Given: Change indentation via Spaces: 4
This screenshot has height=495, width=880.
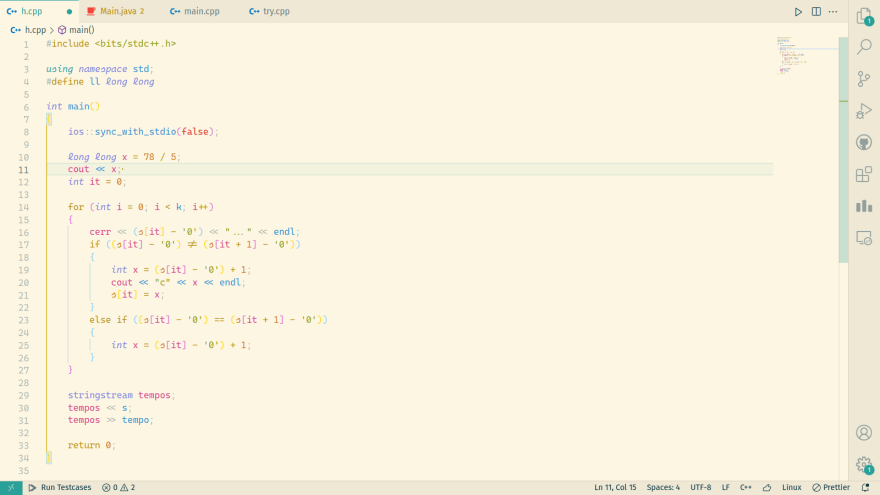Looking at the screenshot, I should pos(663,488).
